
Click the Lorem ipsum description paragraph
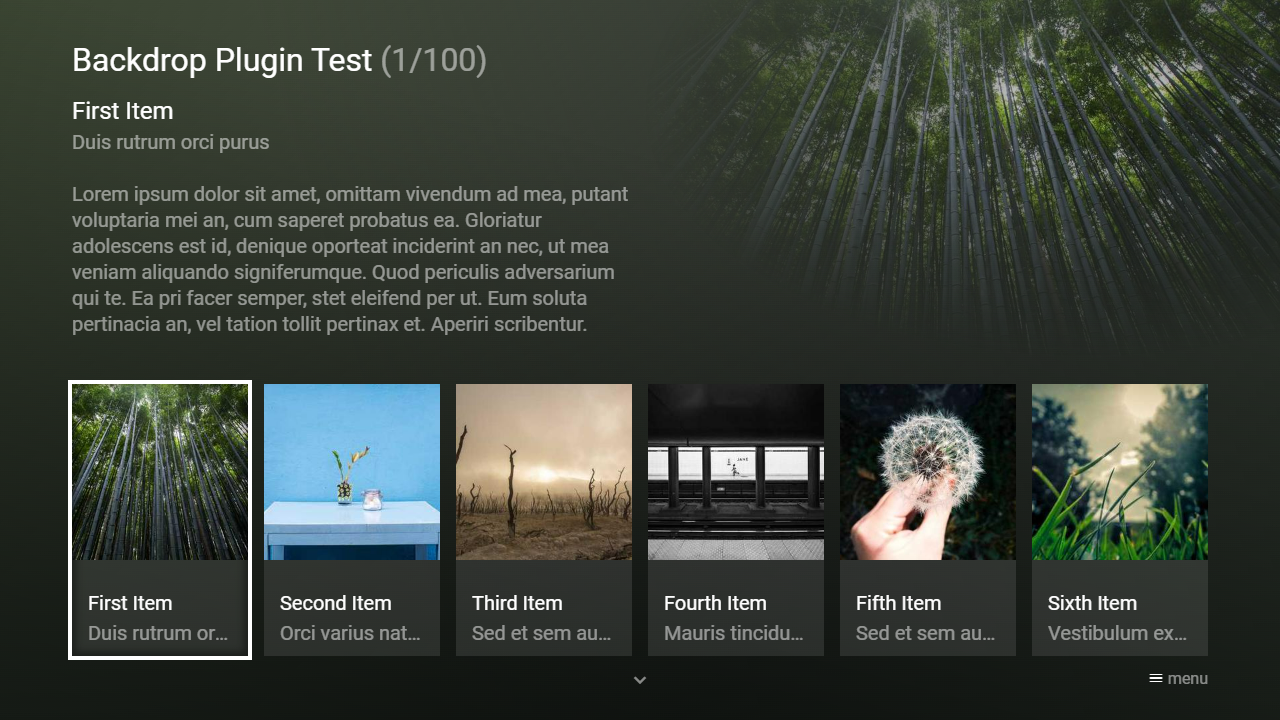tap(350, 259)
